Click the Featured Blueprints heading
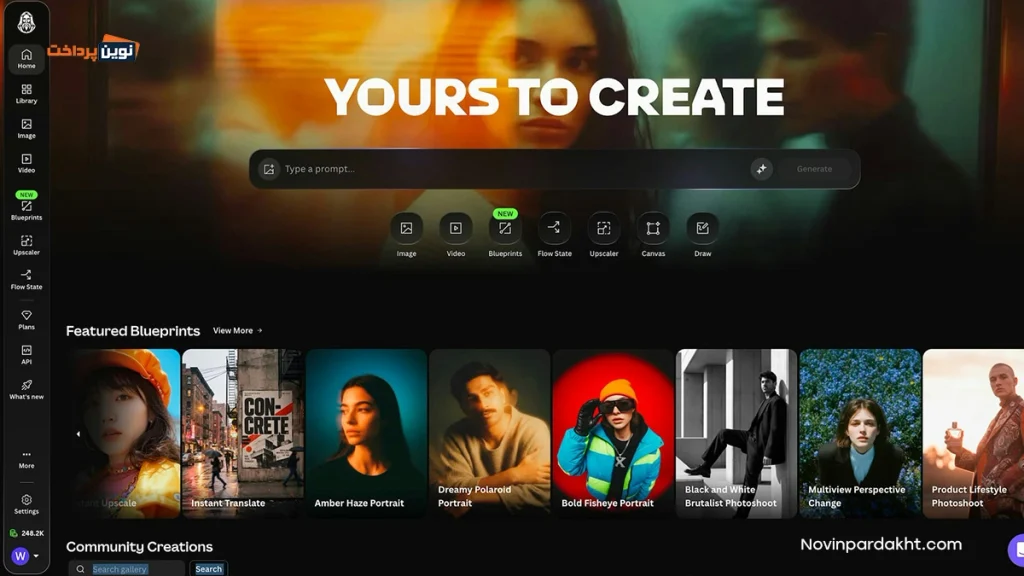This screenshot has height=576, width=1024. (x=133, y=331)
